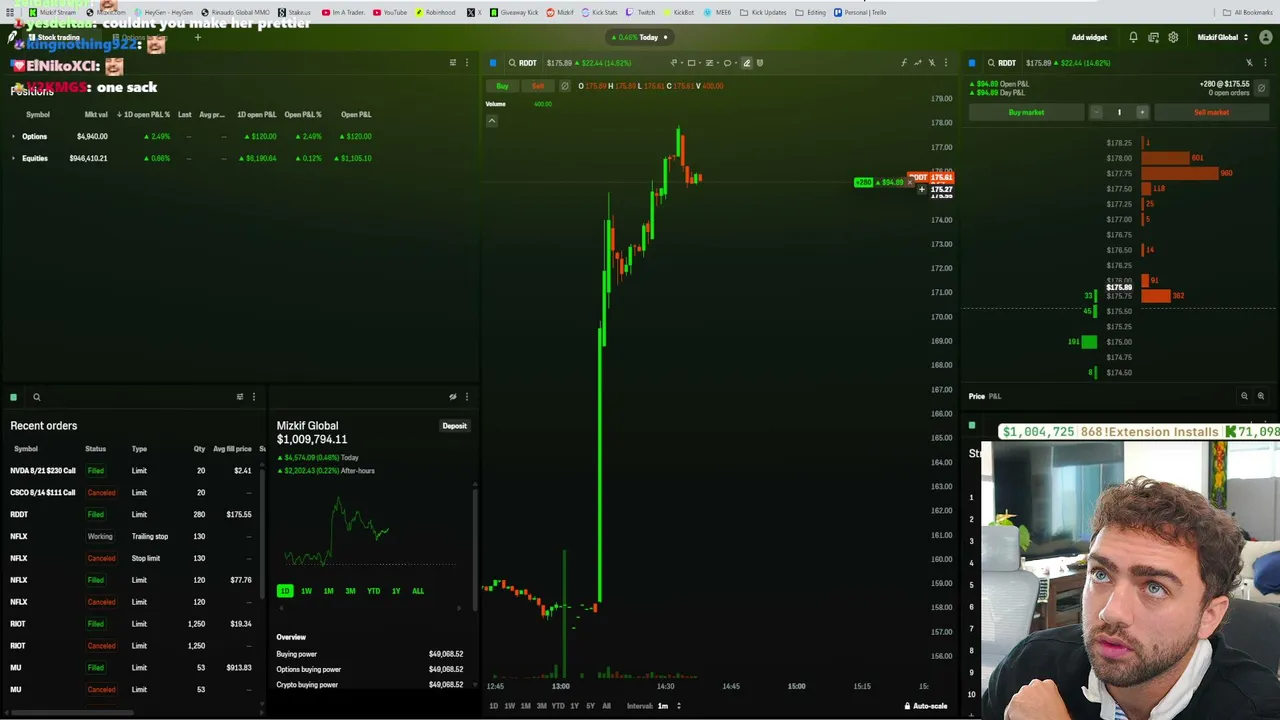The image size is (1280, 720).
Task: Select ALL account chart range
Action: click(x=418, y=591)
